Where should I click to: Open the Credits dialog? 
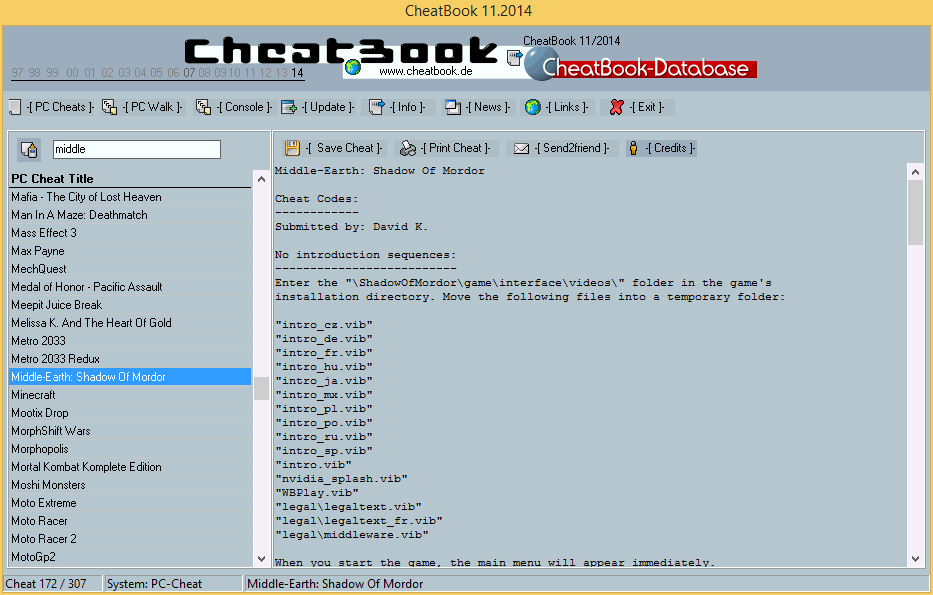pyautogui.click(x=661, y=148)
